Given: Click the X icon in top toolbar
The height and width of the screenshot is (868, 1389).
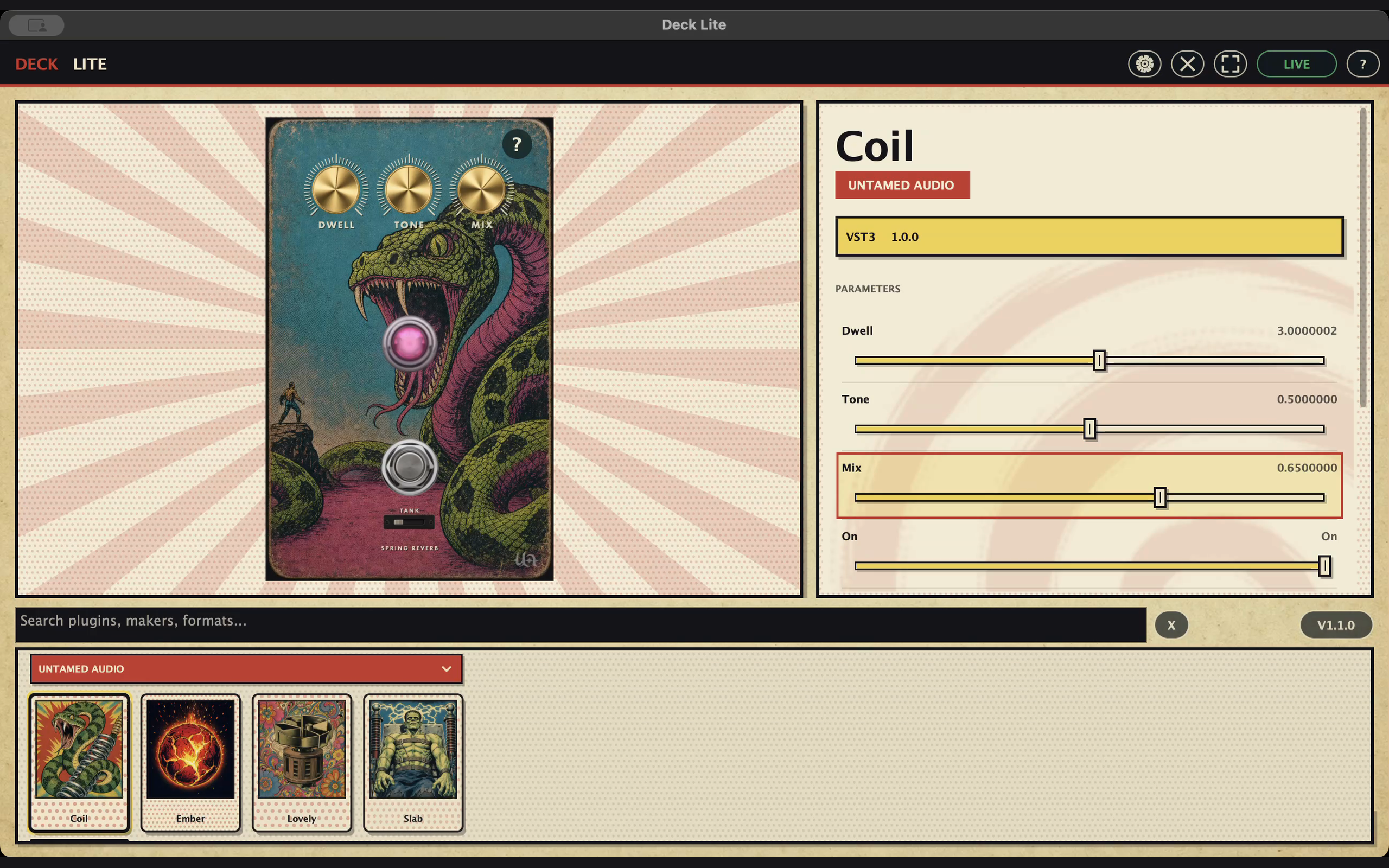Looking at the screenshot, I should tap(1188, 63).
